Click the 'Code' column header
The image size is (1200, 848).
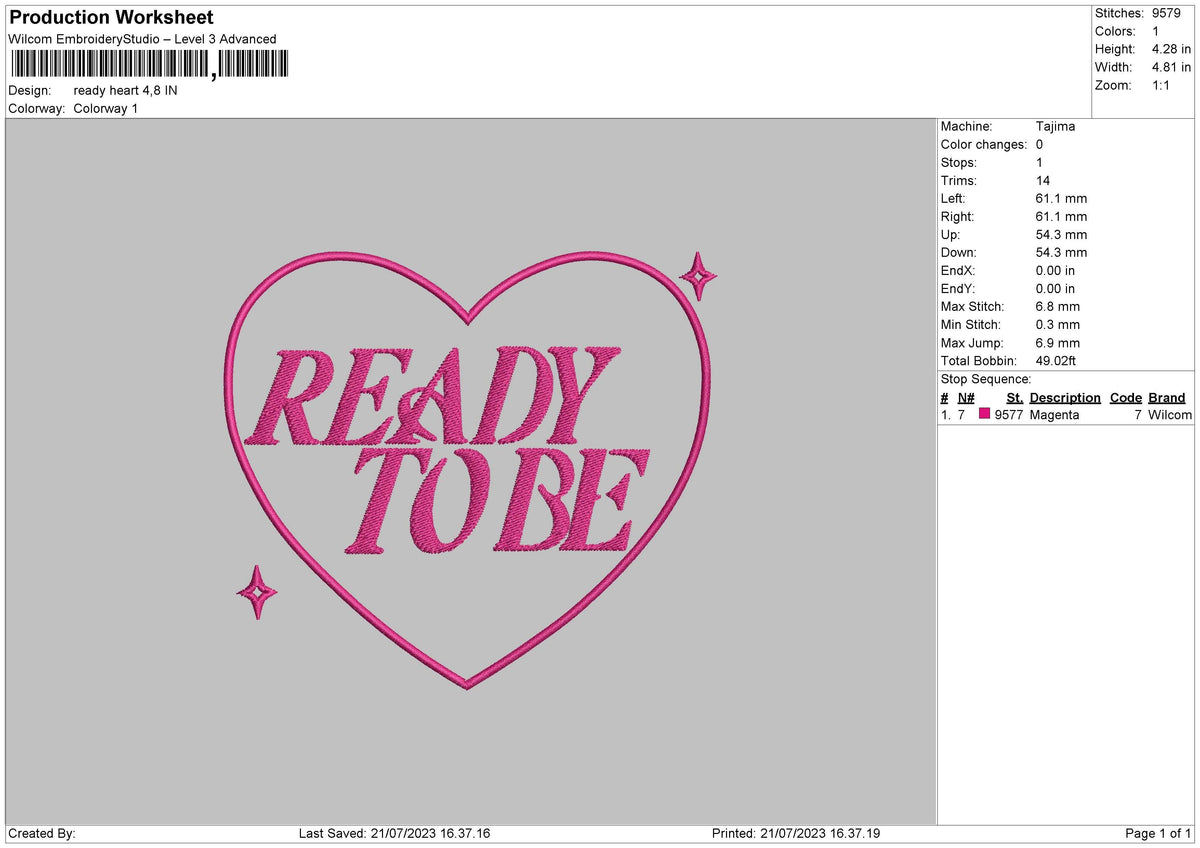[x=1125, y=397]
